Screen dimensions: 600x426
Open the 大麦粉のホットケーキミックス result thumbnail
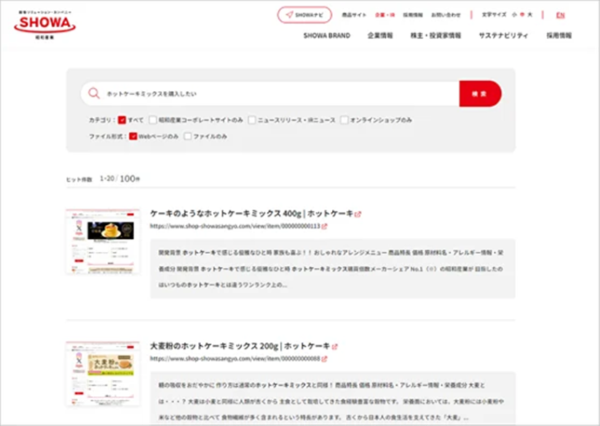[103, 374]
